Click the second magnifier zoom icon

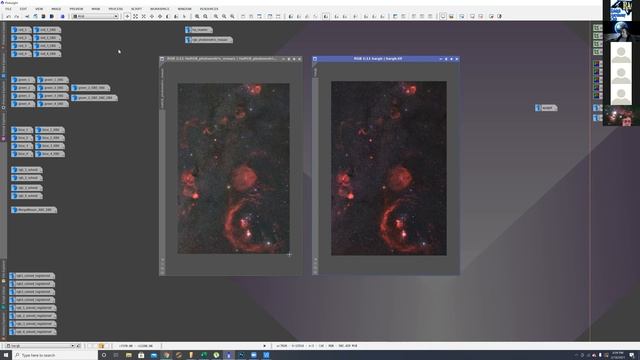click(205, 16)
